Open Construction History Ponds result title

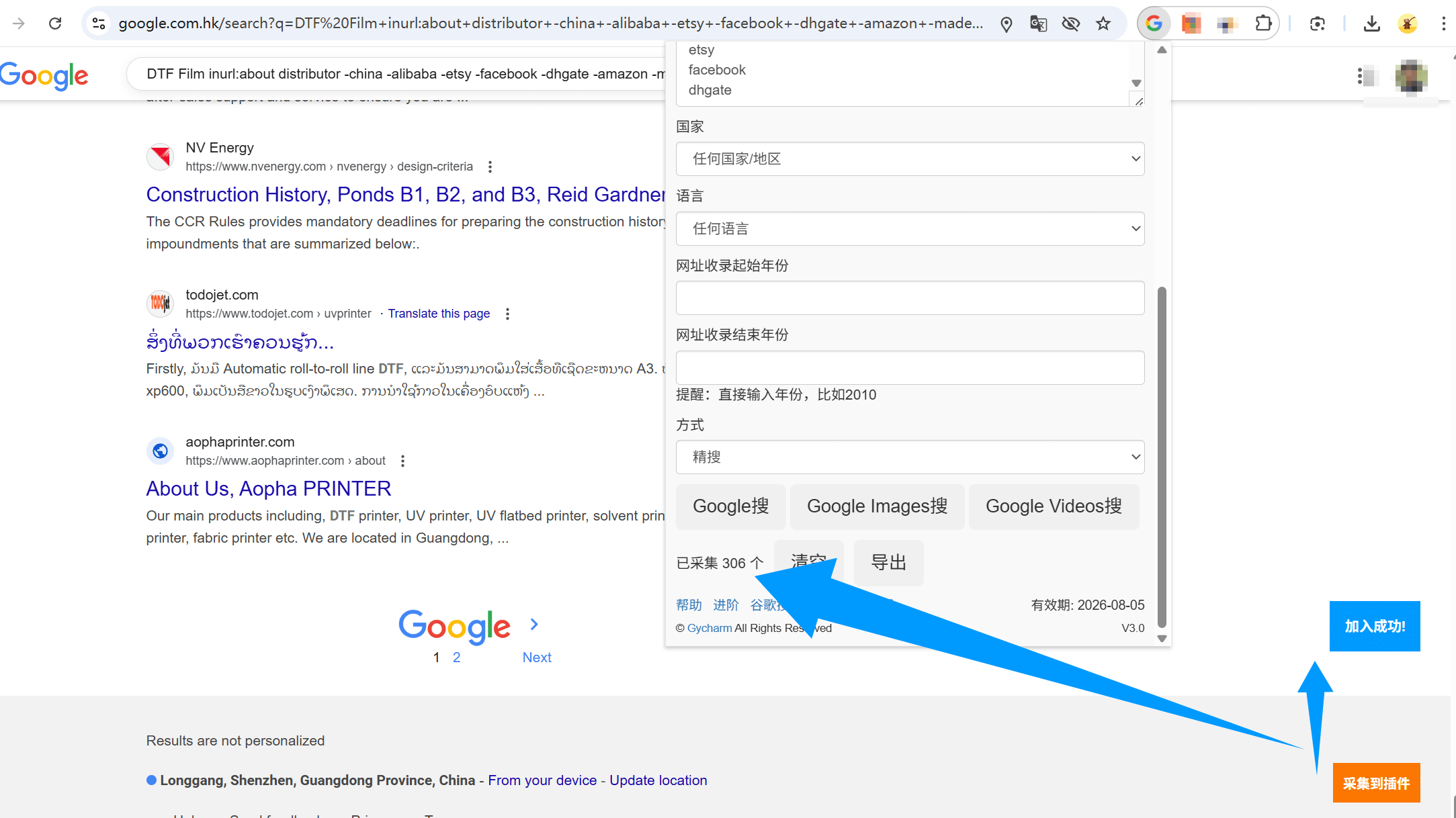tap(406, 195)
